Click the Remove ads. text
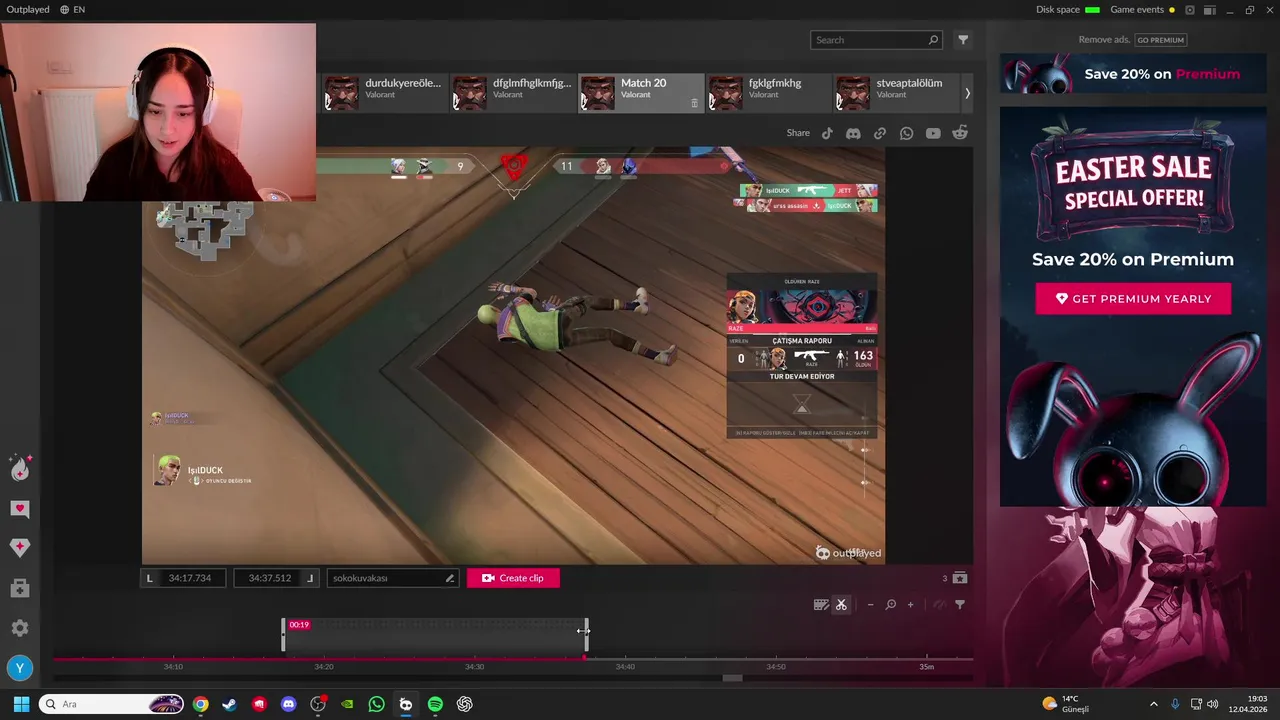This screenshot has height=720, width=1280. coord(1105,40)
